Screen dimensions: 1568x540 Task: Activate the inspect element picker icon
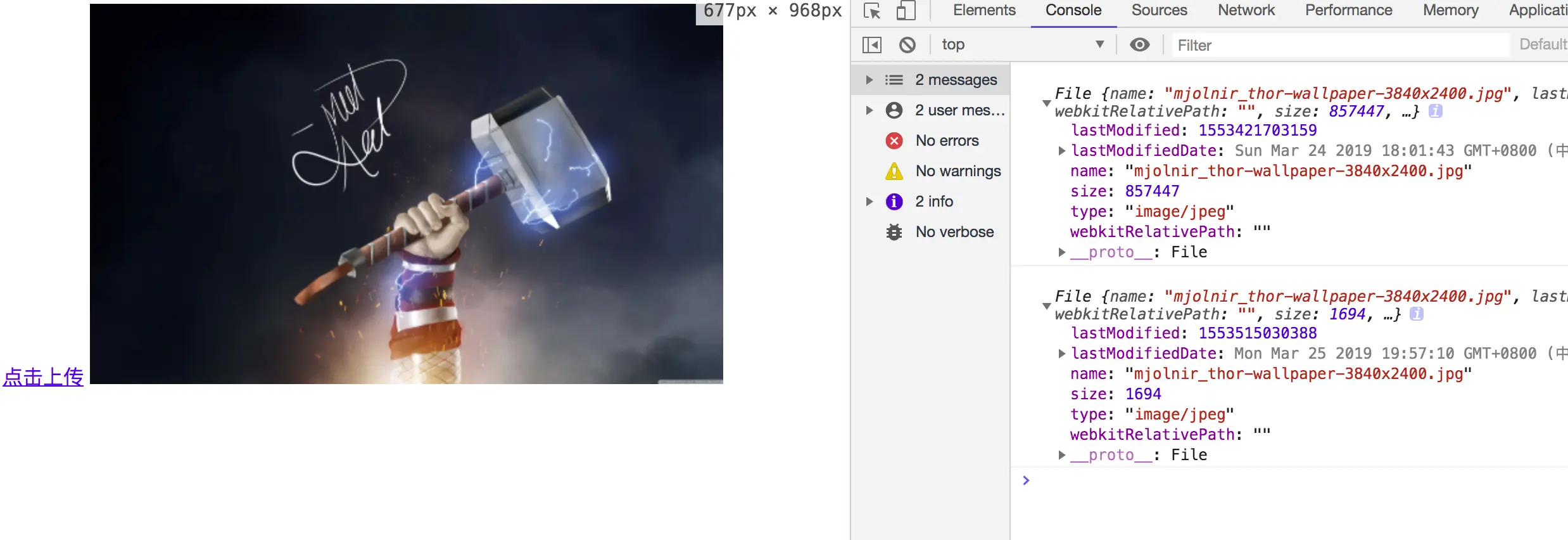(872, 11)
